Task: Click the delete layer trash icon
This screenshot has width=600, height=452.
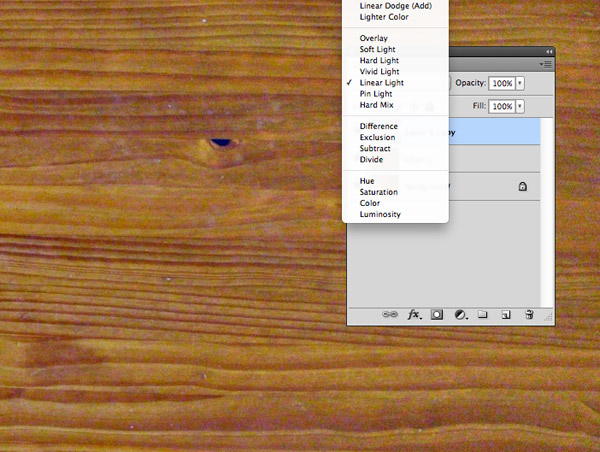Action: (x=529, y=314)
